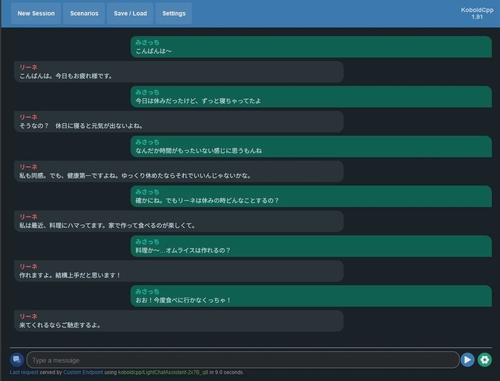Image resolution: width=500 pixels, height=381 pixels.
Task: Open the green gear quick settings icon
Action: coord(485,360)
